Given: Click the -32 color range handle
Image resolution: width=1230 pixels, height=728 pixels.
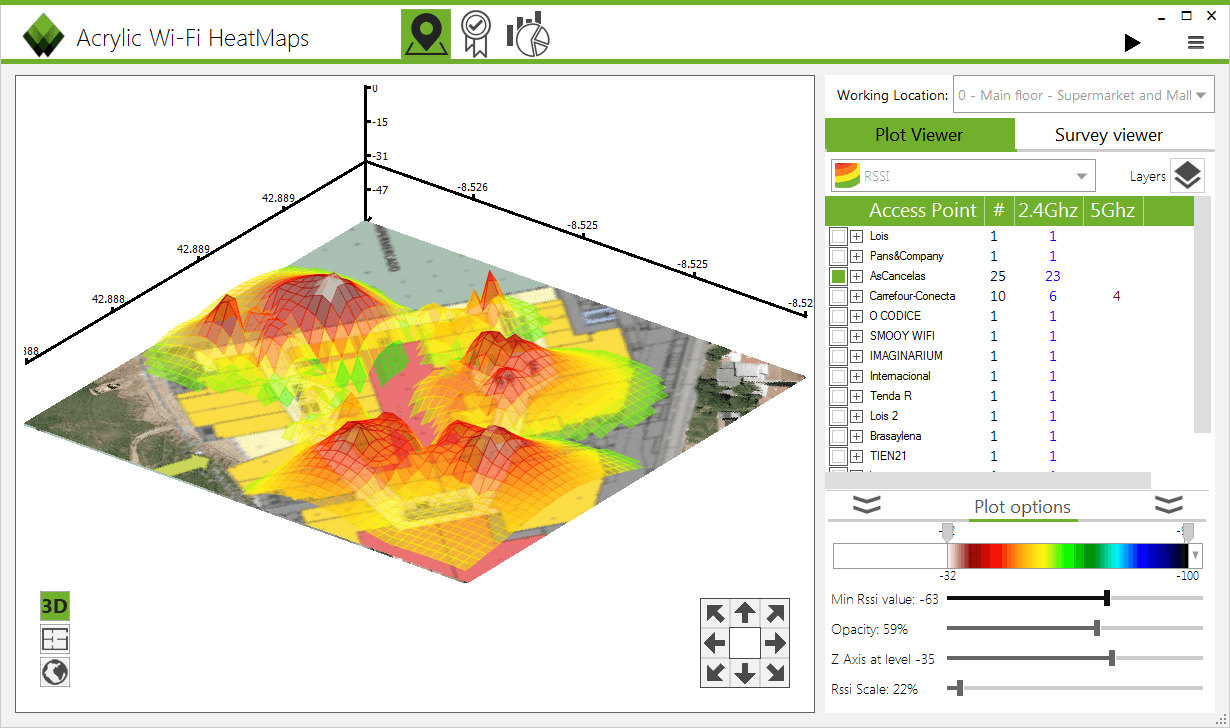Looking at the screenshot, I should (948, 531).
